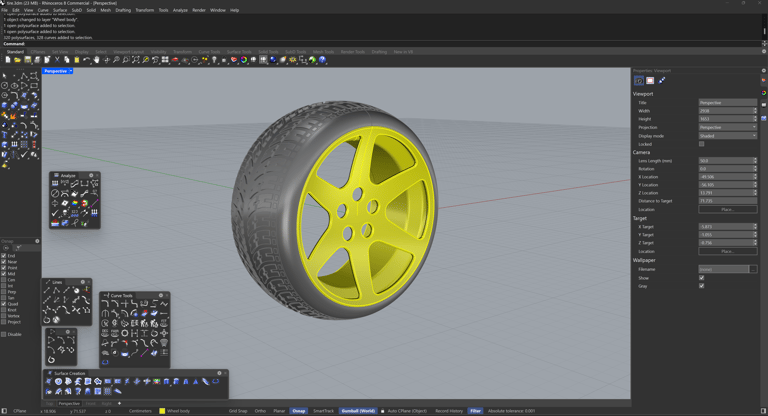Open the Projection dropdown
This screenshot has width=768, height=416.
[727, 127]
